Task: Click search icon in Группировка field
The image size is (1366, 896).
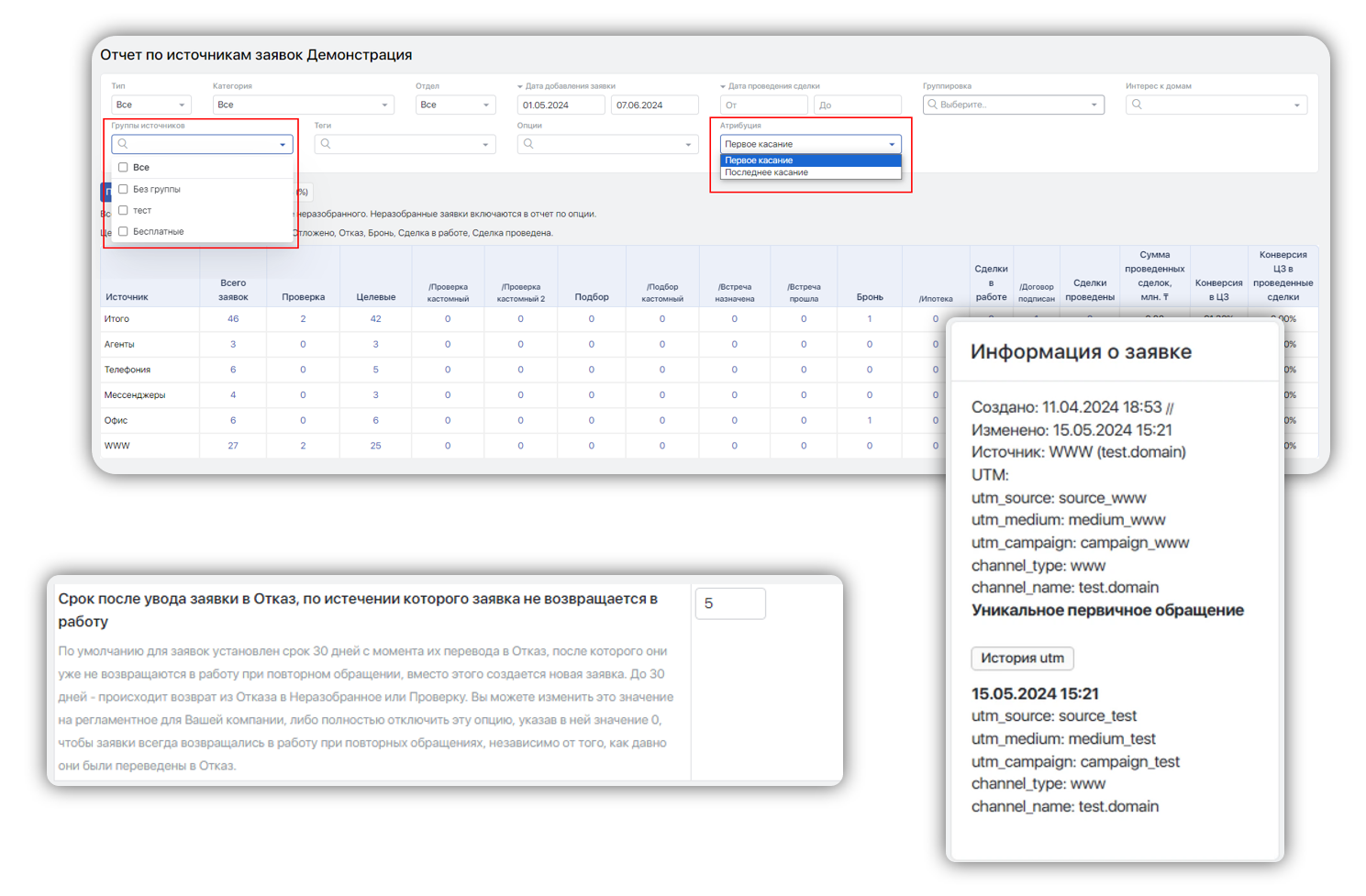Action: tap(932, 105)
